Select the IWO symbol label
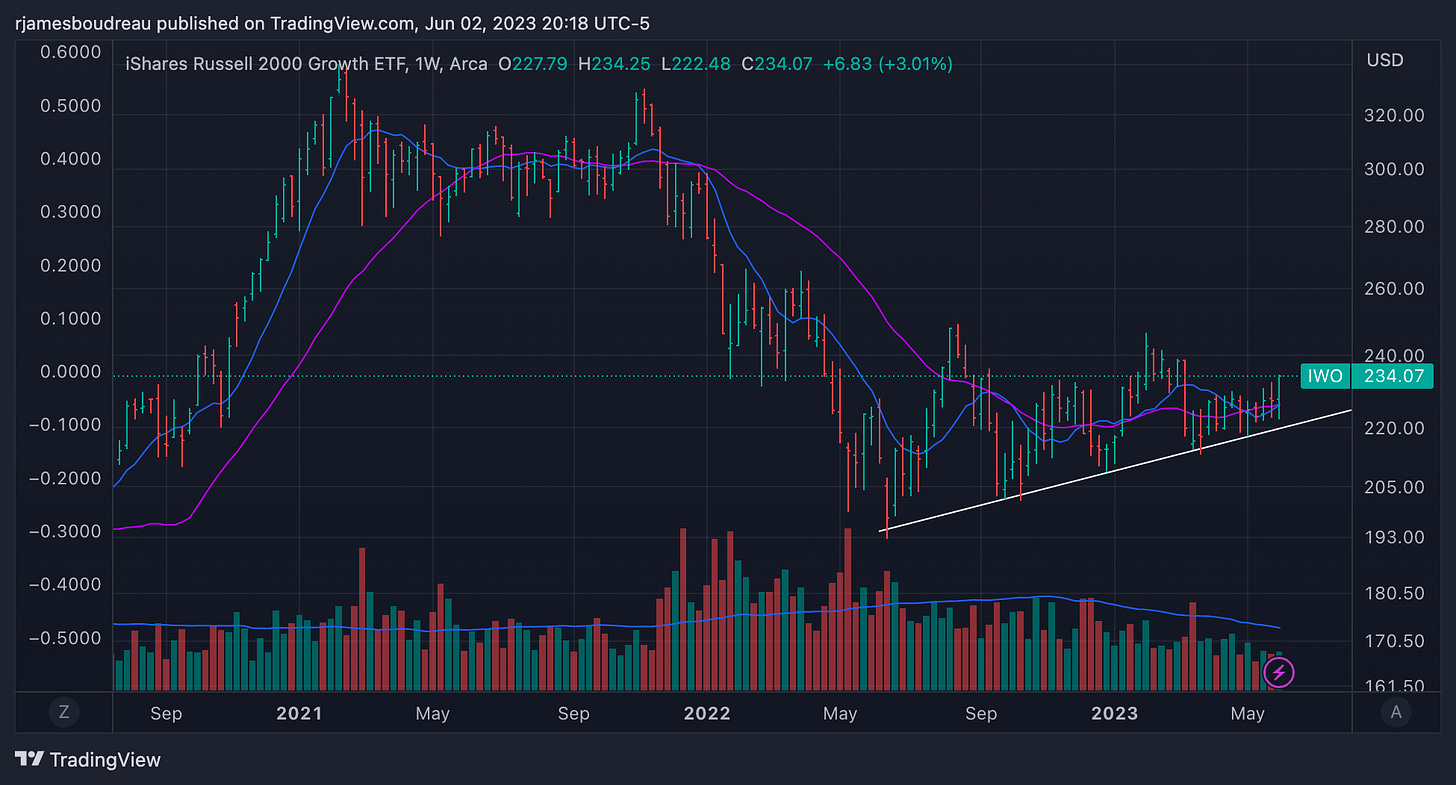The width and height of the screenshot is (1456, 785). tap(1323, 377)
